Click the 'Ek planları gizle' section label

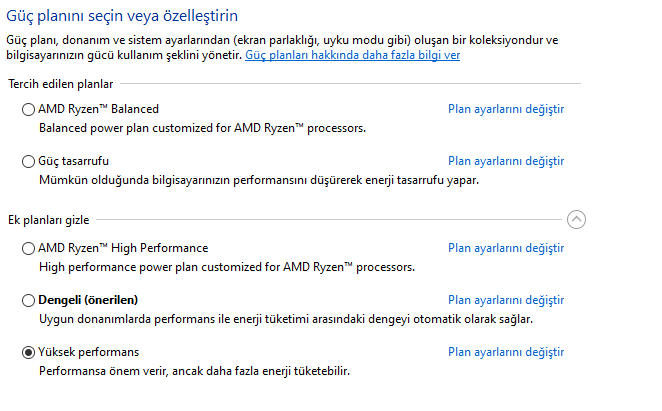tap(49, 219)
